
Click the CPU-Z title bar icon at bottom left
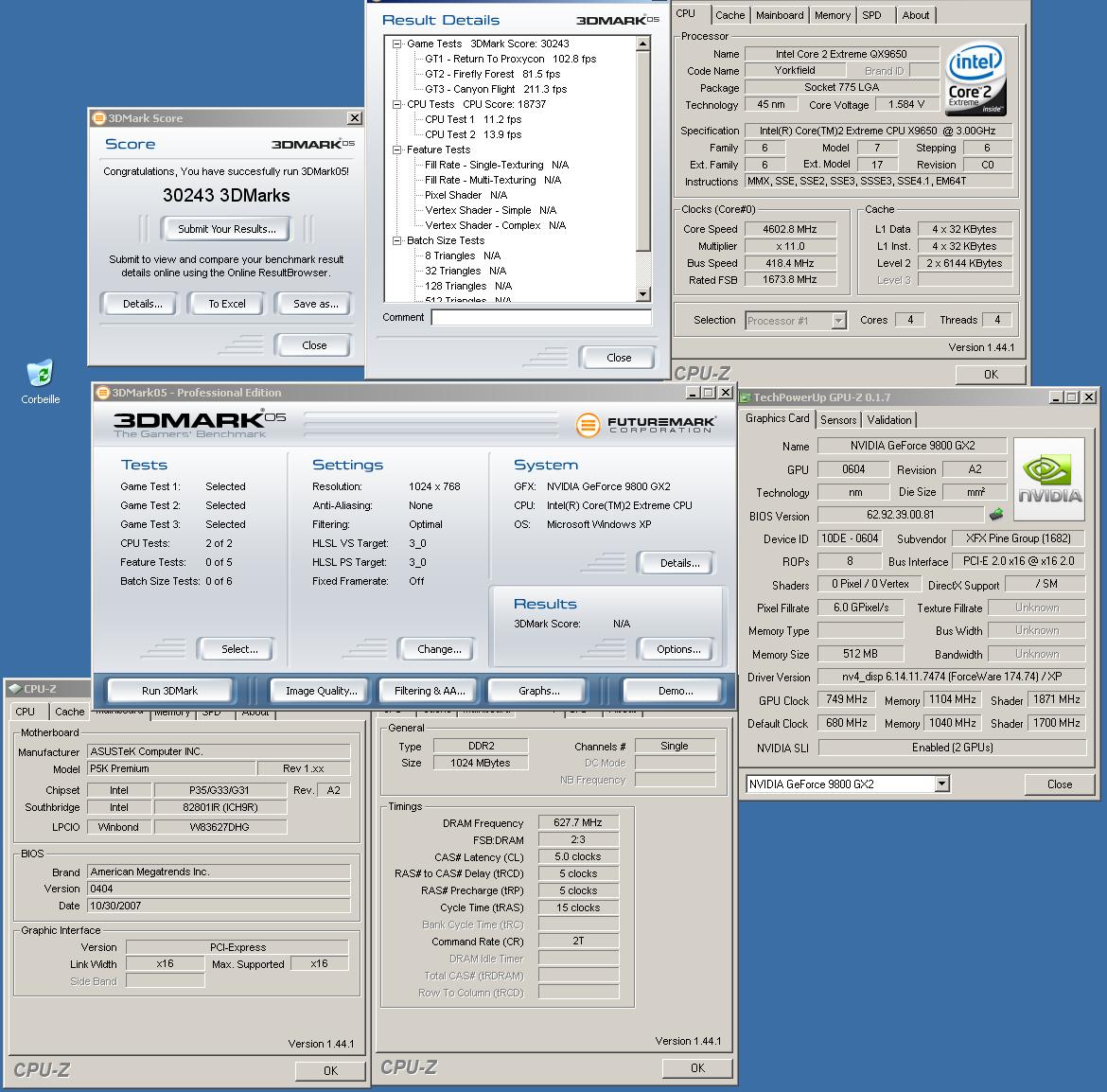click(15, 688)
